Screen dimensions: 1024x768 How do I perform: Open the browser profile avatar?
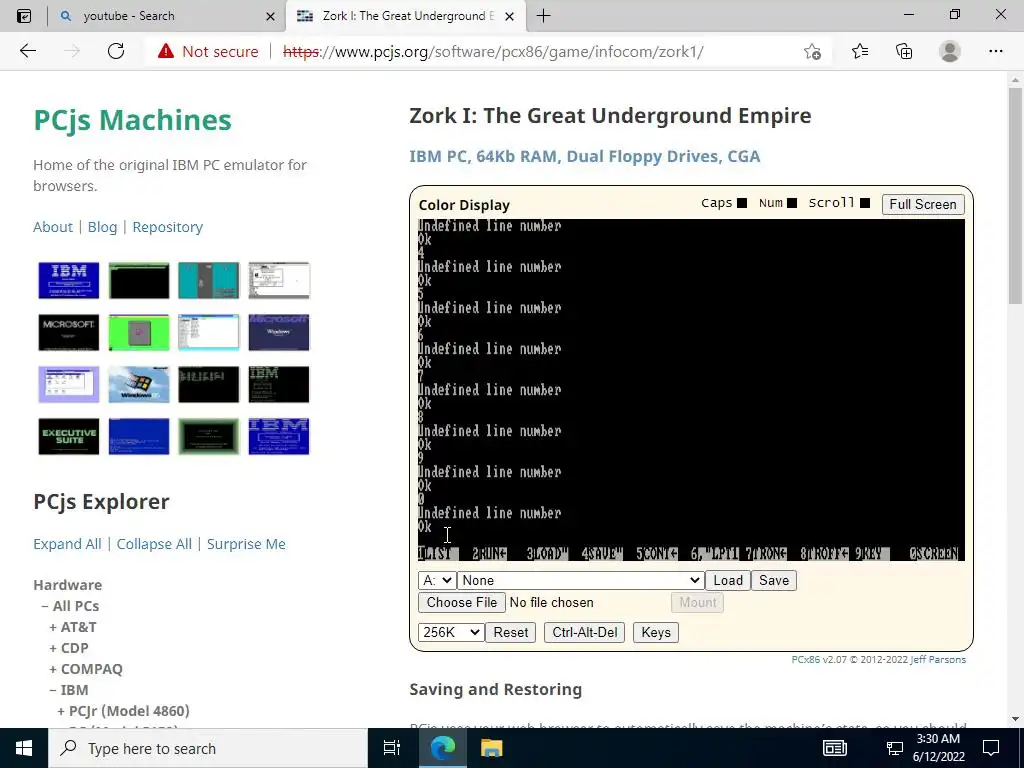tap(950, 51)
